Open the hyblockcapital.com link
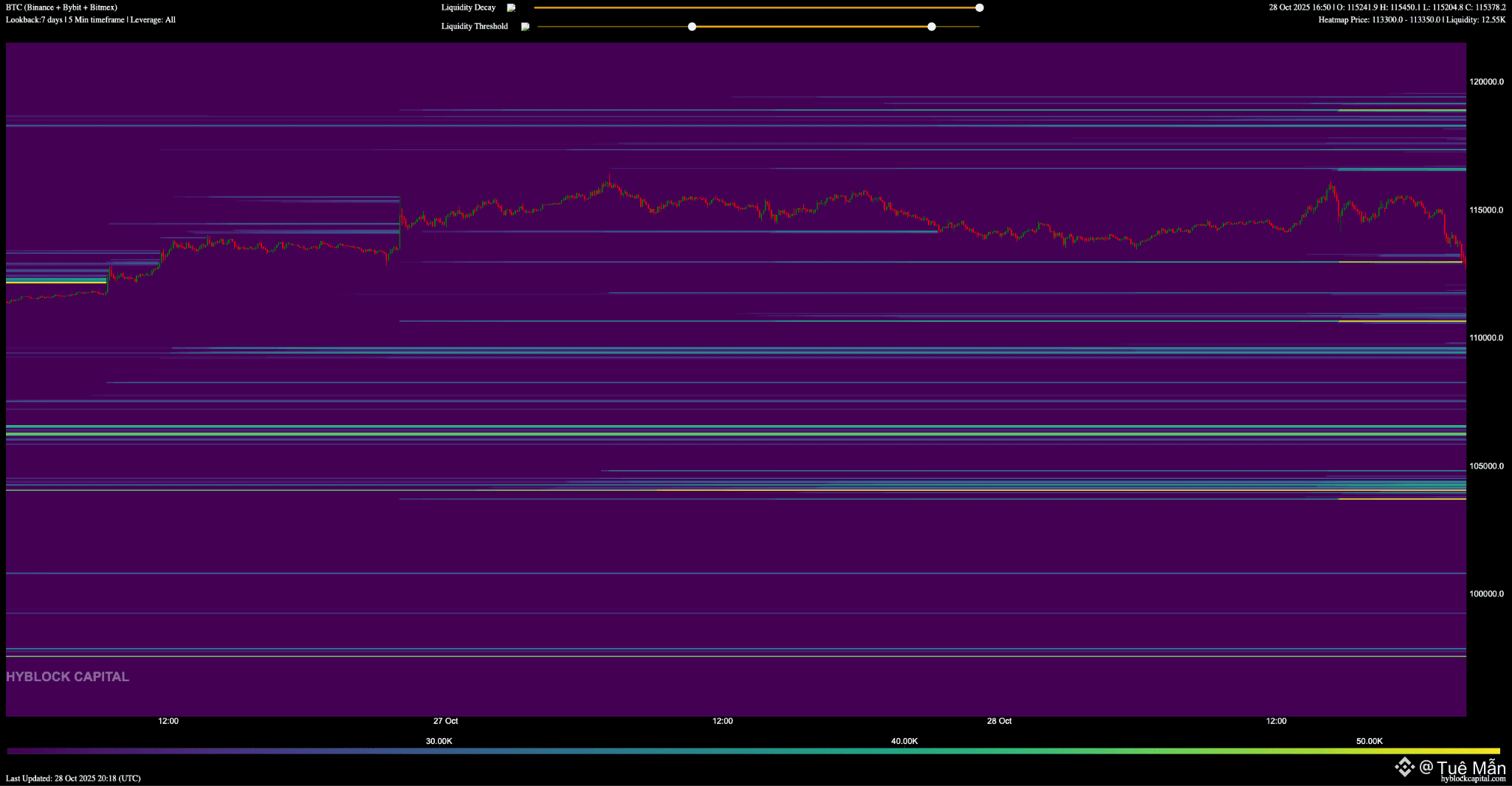Screen dimensions: 1512x786 1472,779
